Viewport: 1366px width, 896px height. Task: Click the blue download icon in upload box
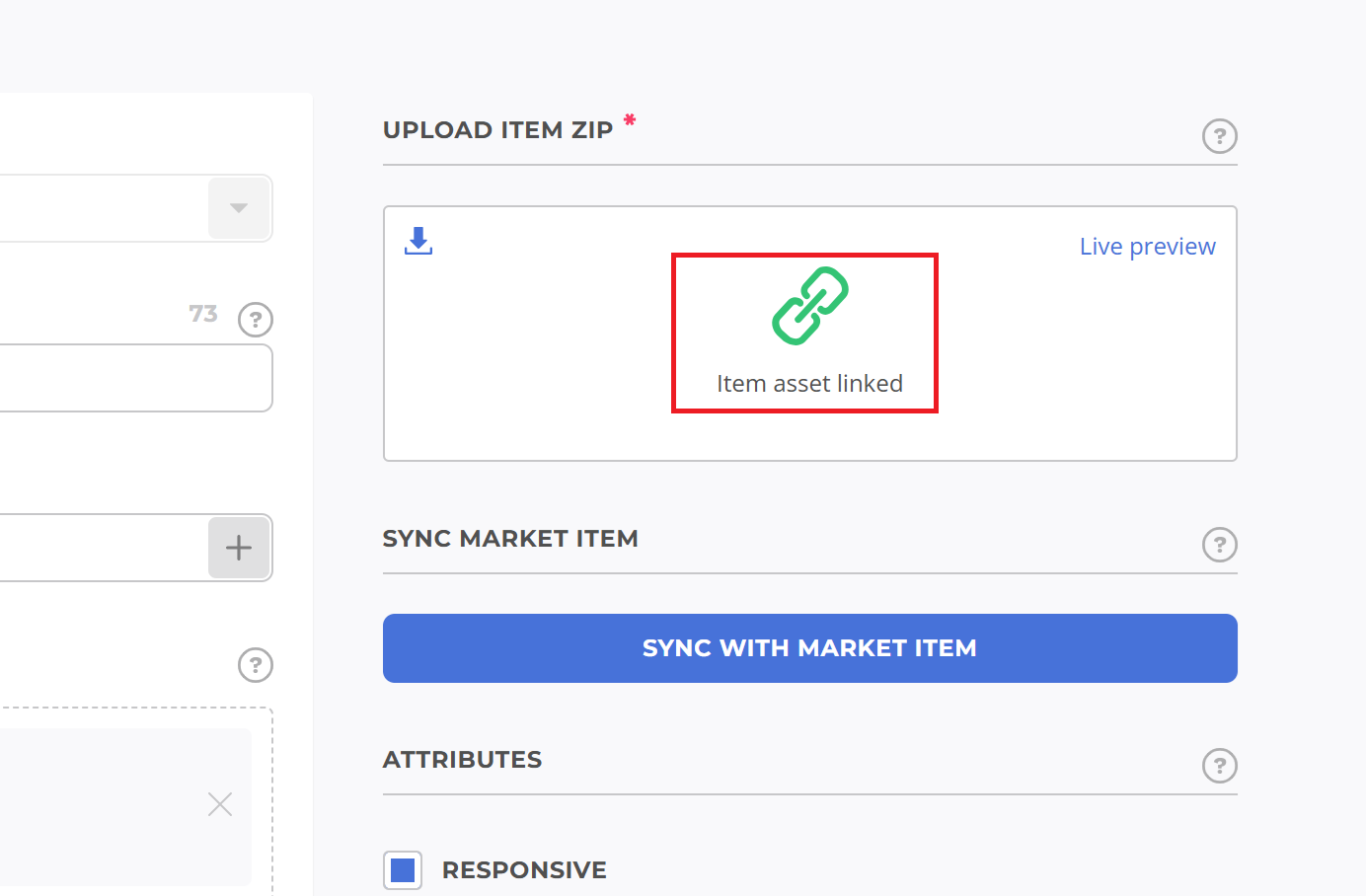coord(418,241)
